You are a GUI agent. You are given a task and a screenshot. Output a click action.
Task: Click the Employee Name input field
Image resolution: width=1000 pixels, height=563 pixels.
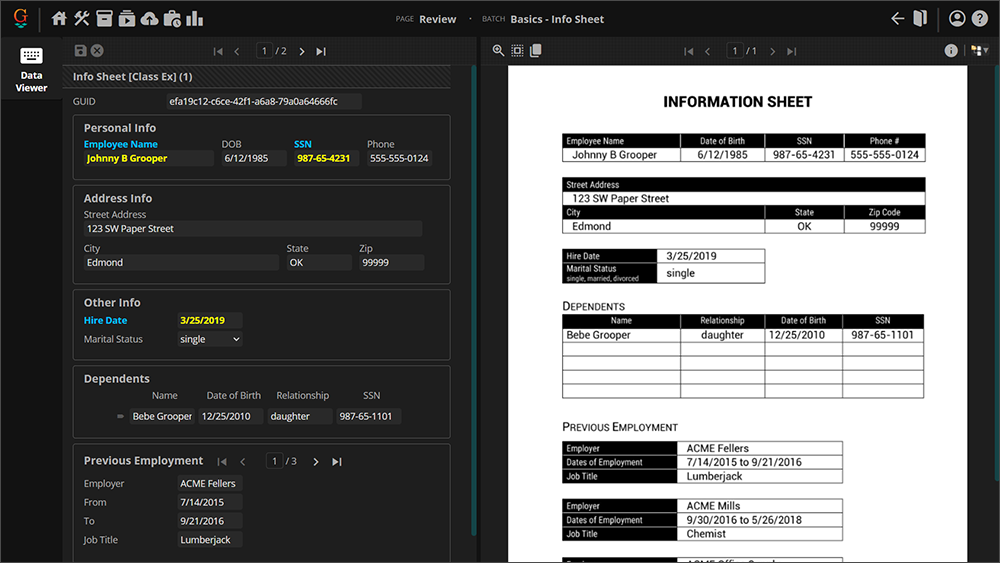point(148,158)
